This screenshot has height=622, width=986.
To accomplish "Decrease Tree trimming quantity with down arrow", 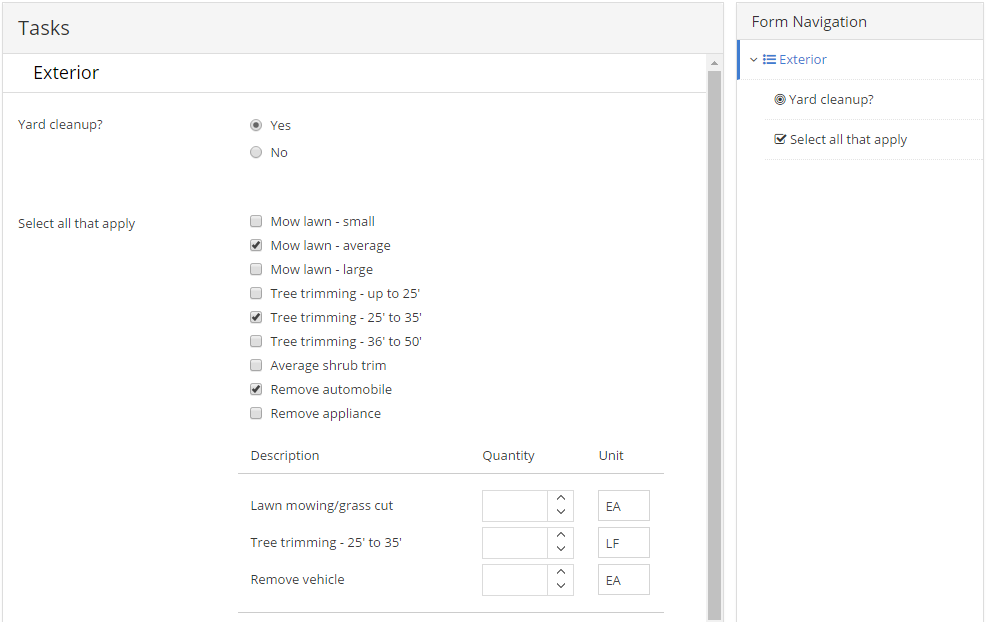I will pos(561,549).
